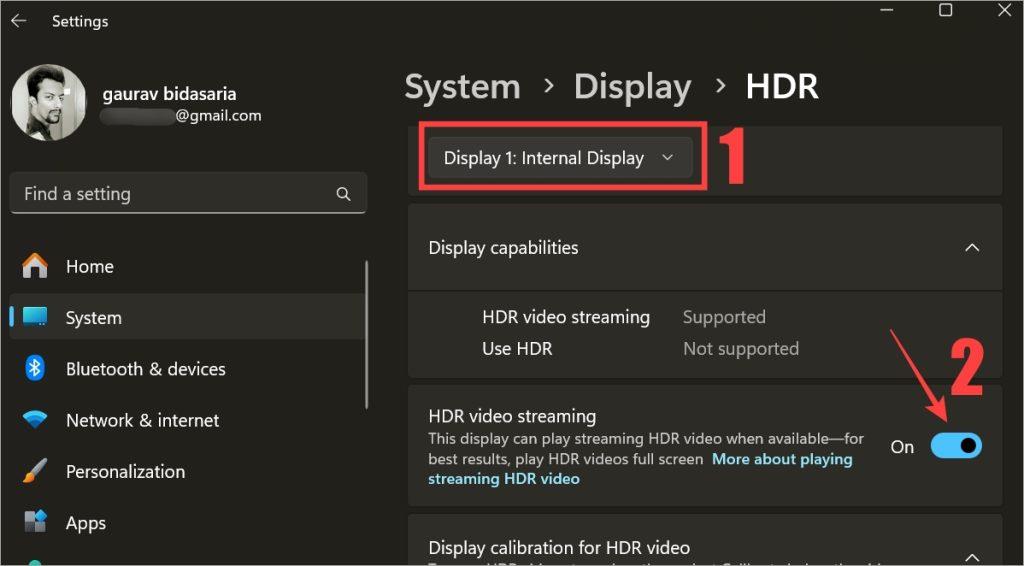
Task: Go to Personalization settings
Action: (x=187, y=471)
